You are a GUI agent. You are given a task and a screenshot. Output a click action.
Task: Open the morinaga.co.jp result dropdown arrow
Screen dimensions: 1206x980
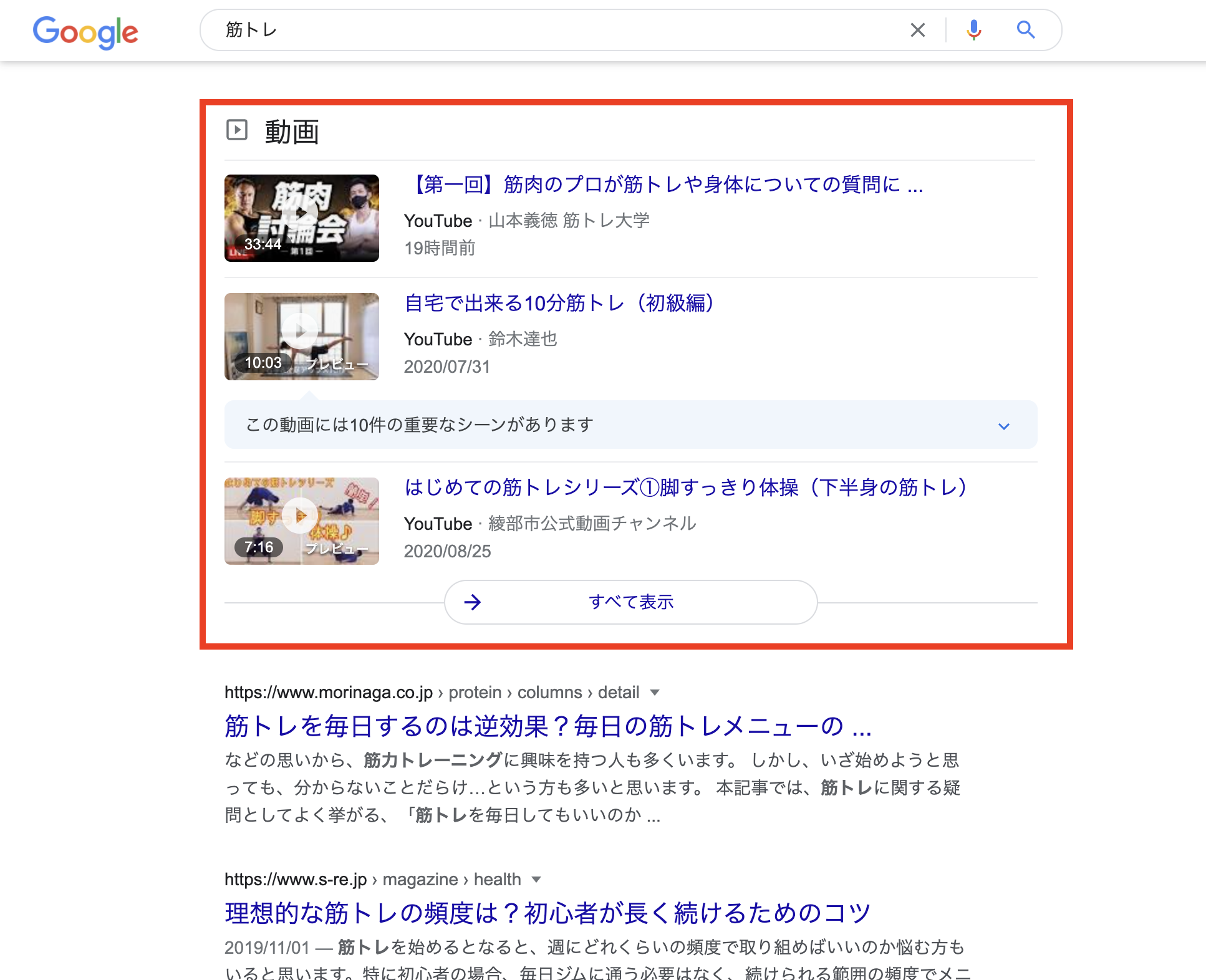point(655,693)
